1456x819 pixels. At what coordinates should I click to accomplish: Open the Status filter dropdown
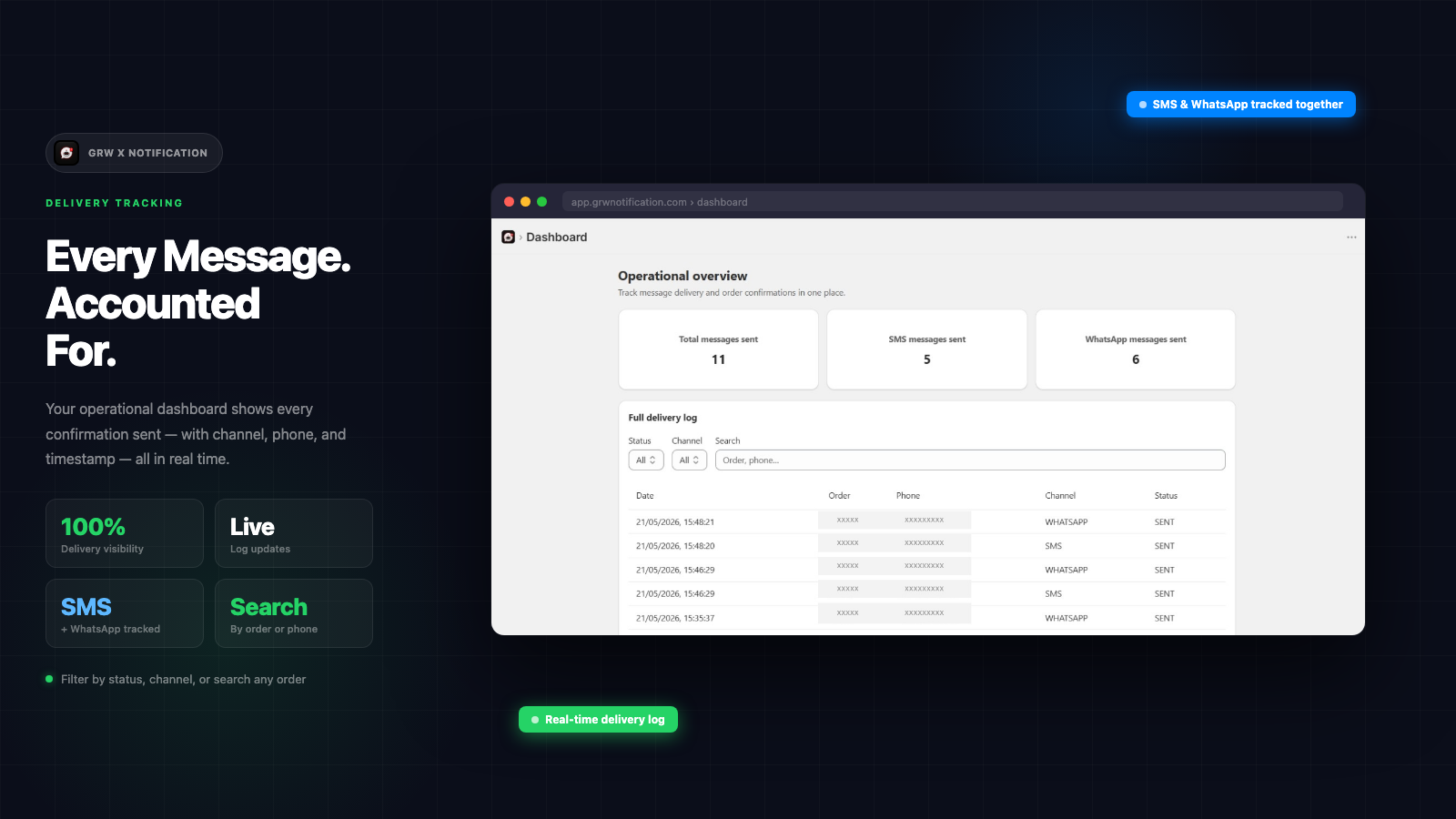click(x=646, y=460)
